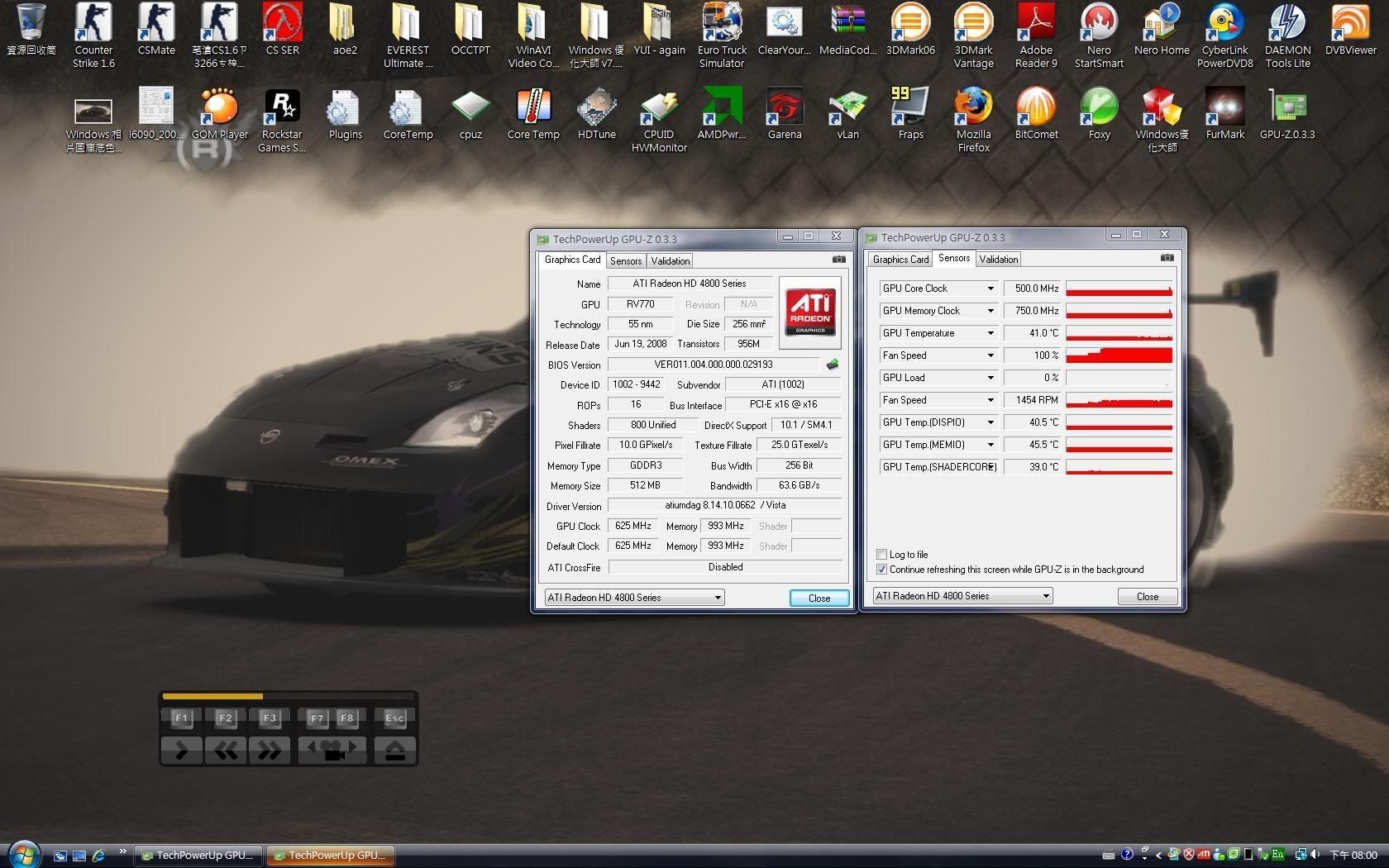The height and width of the screenshot is (868, 1389).
Task: Launch 3DMark Vantage
Action: coord(973,36)
